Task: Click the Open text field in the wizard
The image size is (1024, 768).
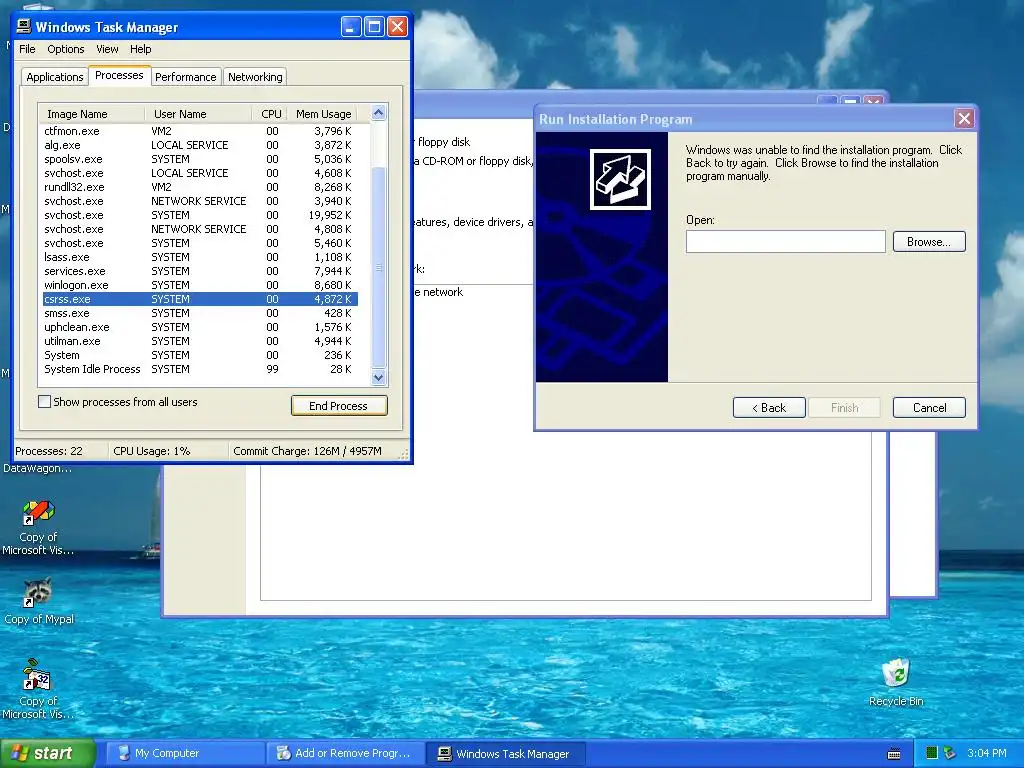Action: [x=786, y=242]
